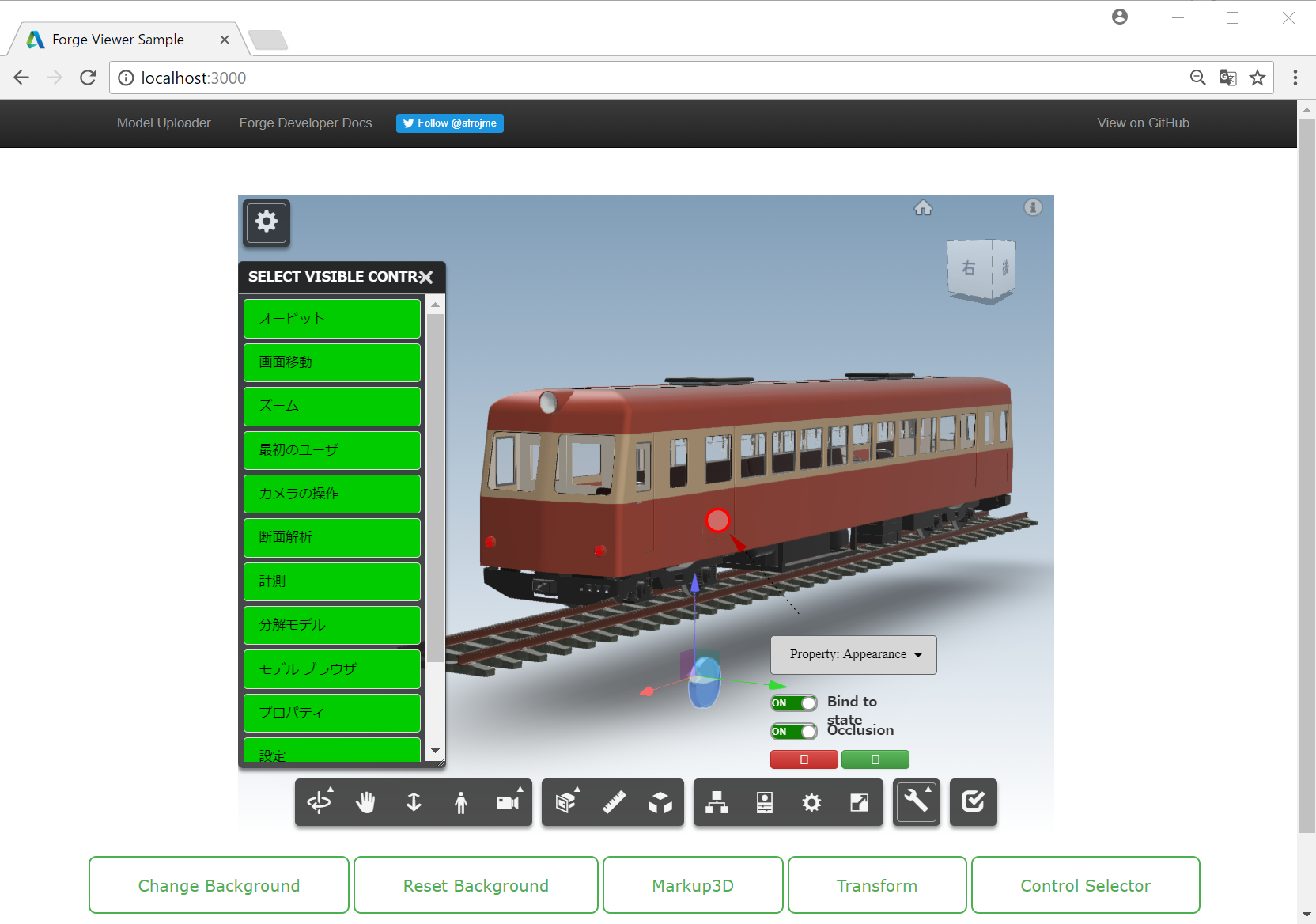
Task: Open the Camera interactions tool
Action: click(x=507, y=802)
